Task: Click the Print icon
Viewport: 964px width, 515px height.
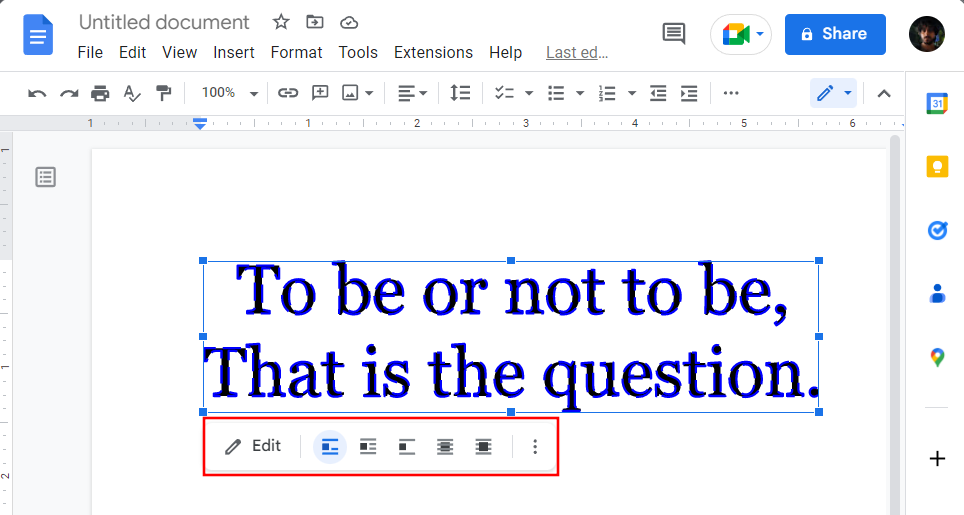Action: pyautogui.click(x=100, y=93)
